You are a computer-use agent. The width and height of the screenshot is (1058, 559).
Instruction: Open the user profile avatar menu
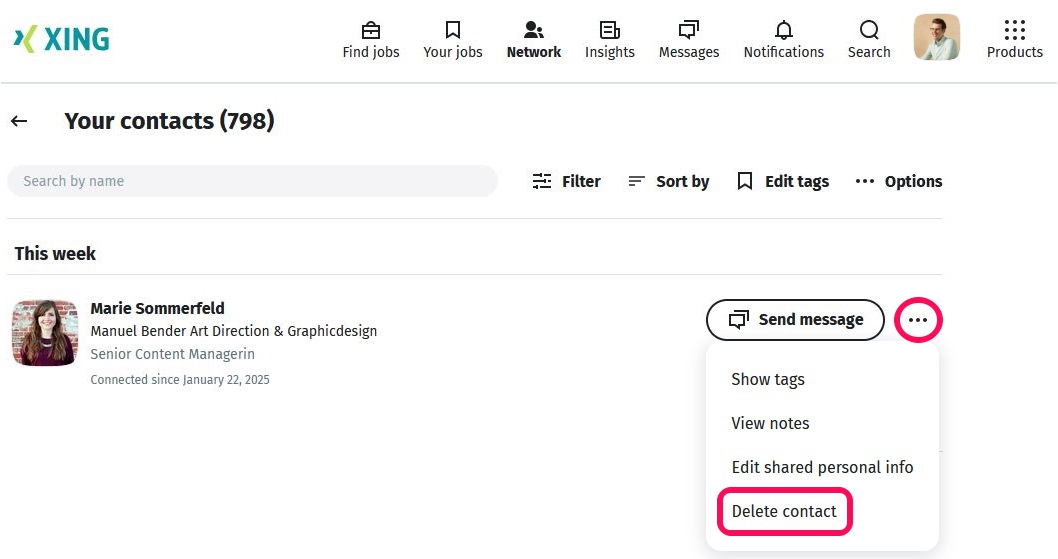[x=937, y=37]
